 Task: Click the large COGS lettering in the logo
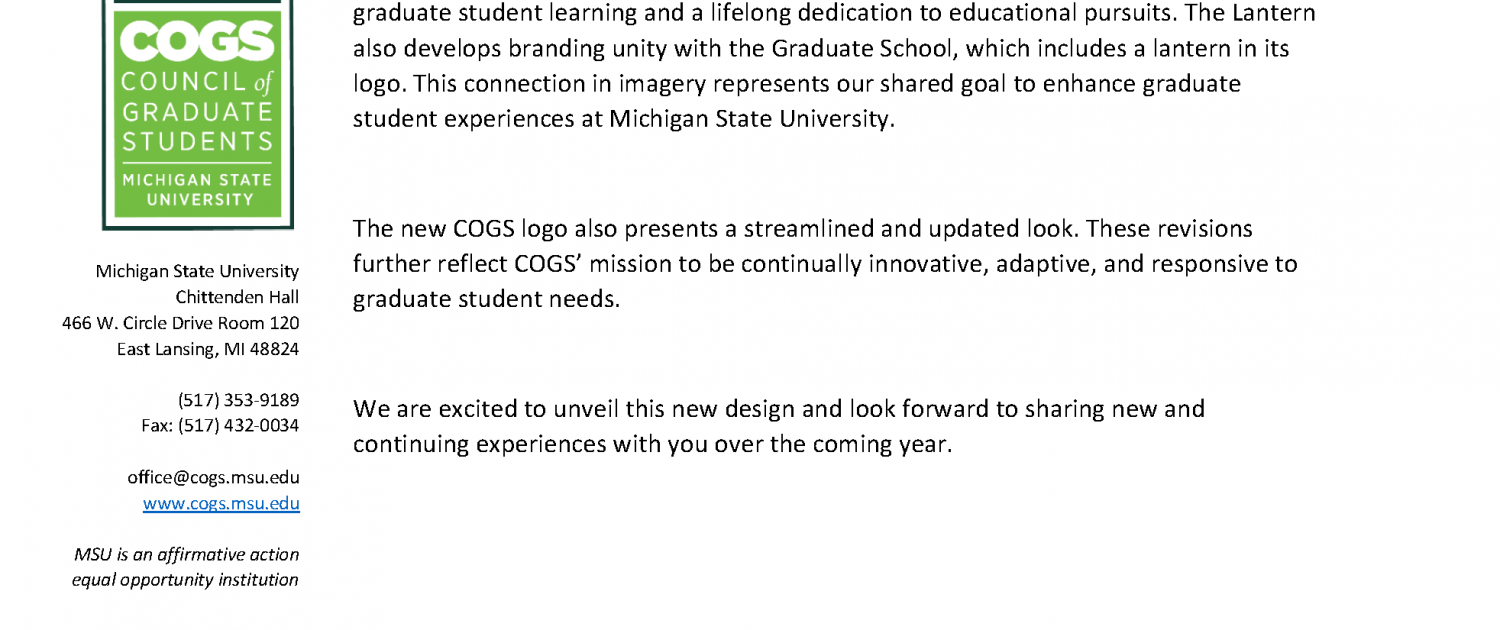click(x=197, y=42)
